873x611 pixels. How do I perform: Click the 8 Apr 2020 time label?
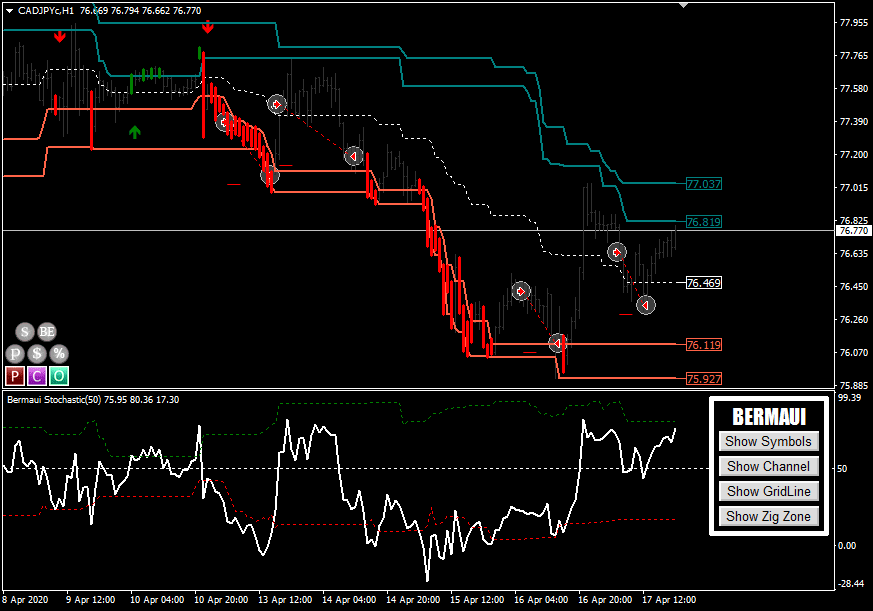pyautogui.click(x=25, y=600)
